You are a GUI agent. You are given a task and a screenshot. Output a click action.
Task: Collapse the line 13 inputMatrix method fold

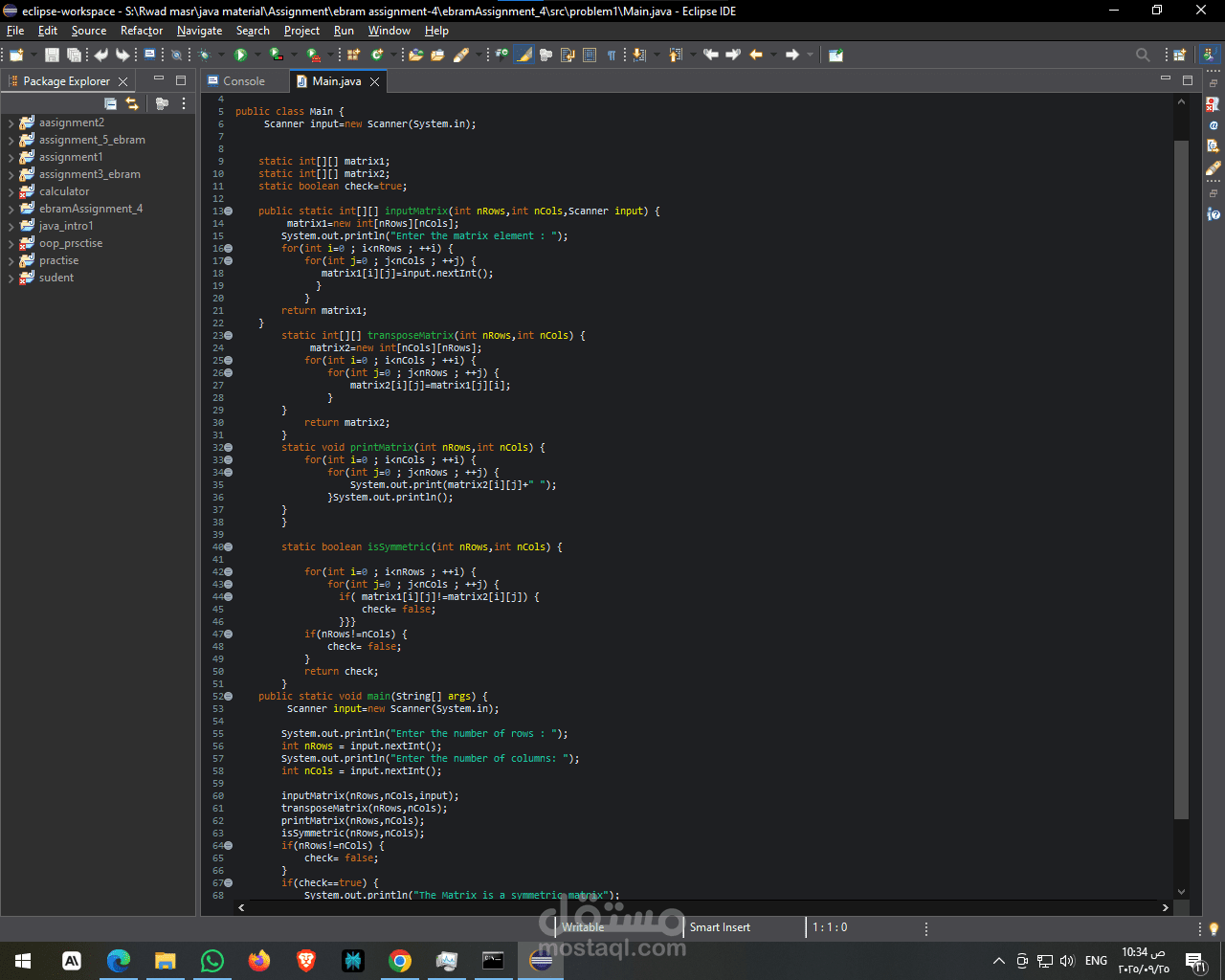tap(228, 212)
